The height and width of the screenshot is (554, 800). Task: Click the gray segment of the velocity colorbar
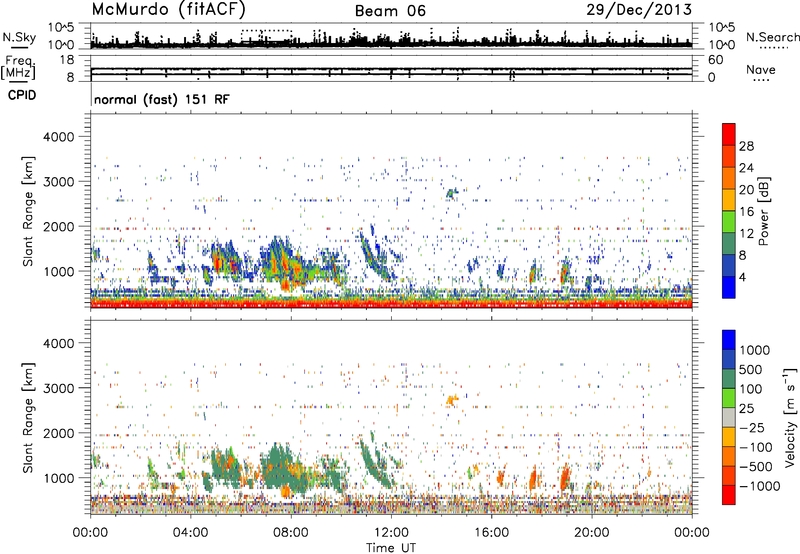click(729, 417)
